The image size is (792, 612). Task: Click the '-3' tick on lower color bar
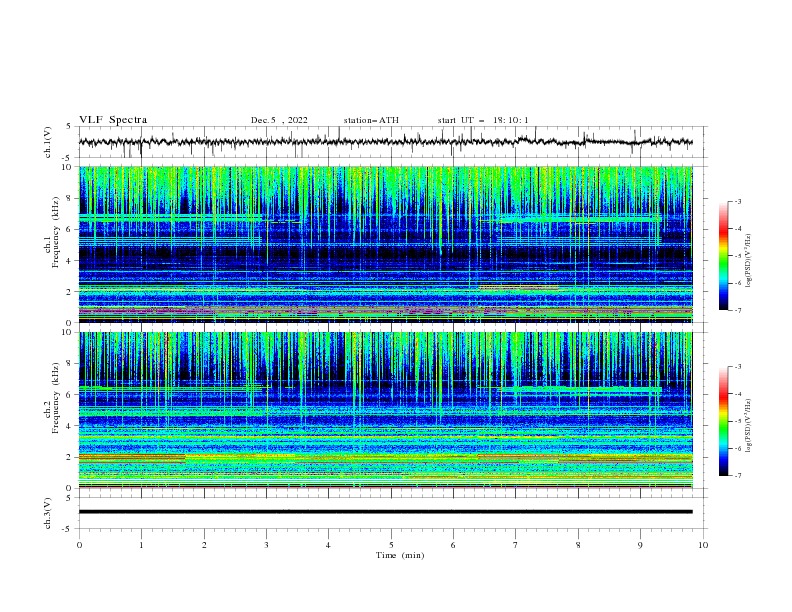point(737,367)
